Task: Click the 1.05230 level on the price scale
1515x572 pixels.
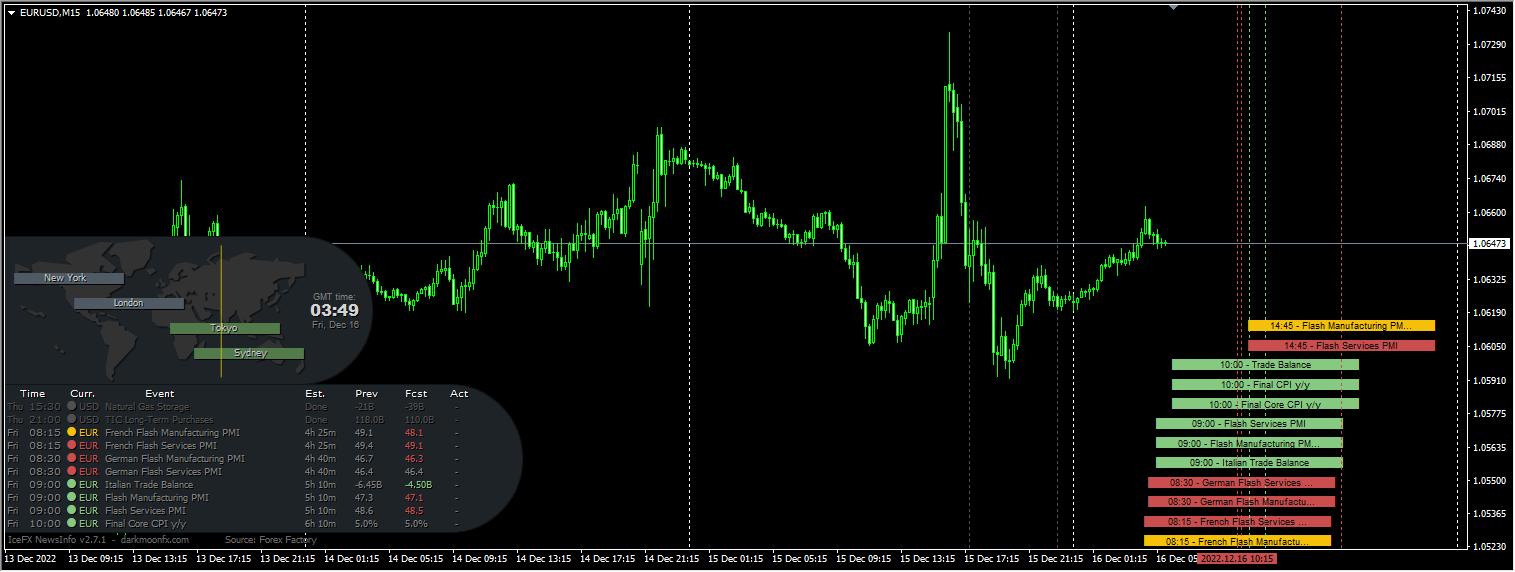Action: pyautogui.click(x=1491, y=547)
